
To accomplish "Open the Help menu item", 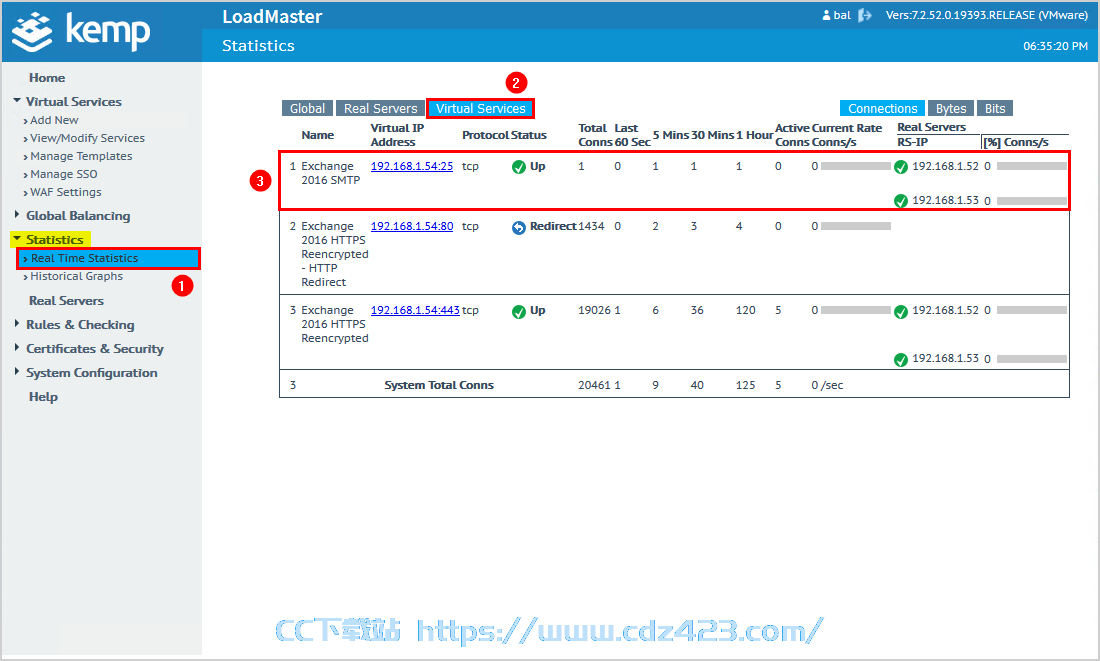I will pos(43,397).
